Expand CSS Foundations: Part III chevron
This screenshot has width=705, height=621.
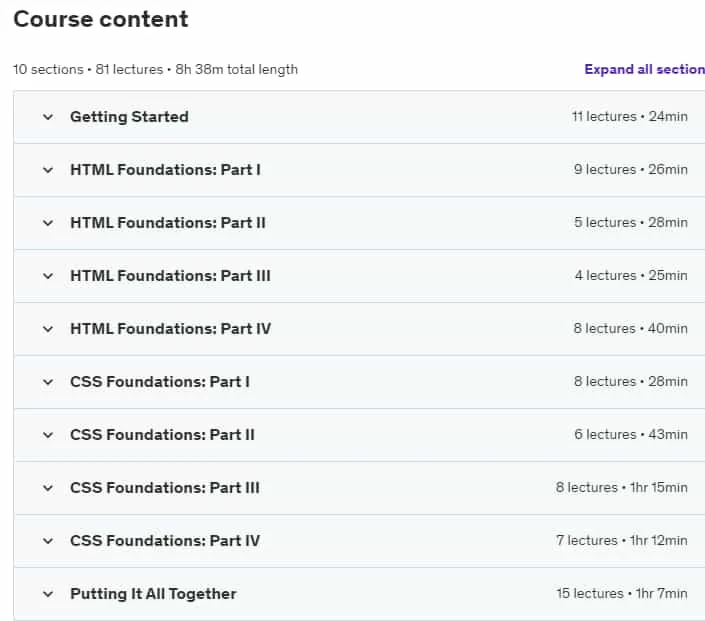pyautogui.click(x=48, y=488)
